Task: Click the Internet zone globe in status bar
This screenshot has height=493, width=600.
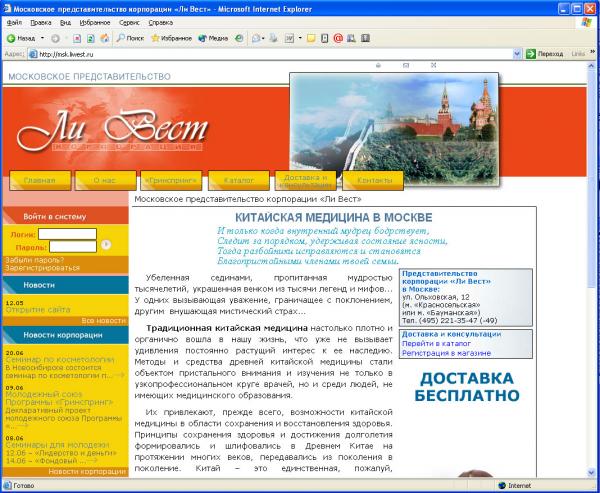Action: tap(502, 486)
